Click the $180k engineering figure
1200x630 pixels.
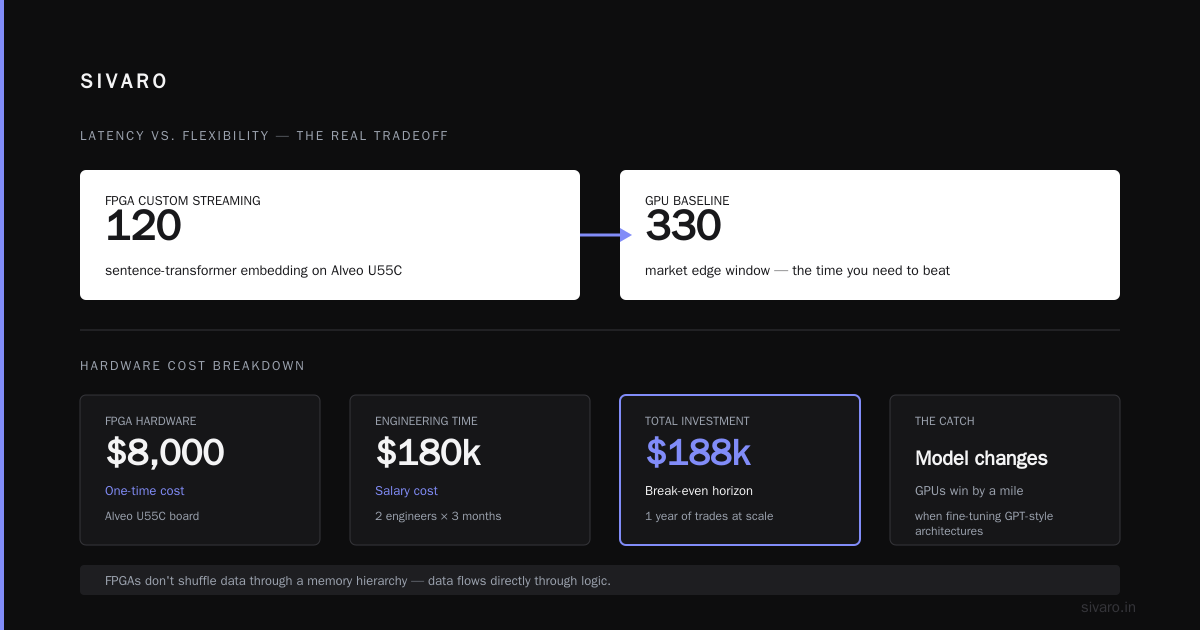coord(428,453)
